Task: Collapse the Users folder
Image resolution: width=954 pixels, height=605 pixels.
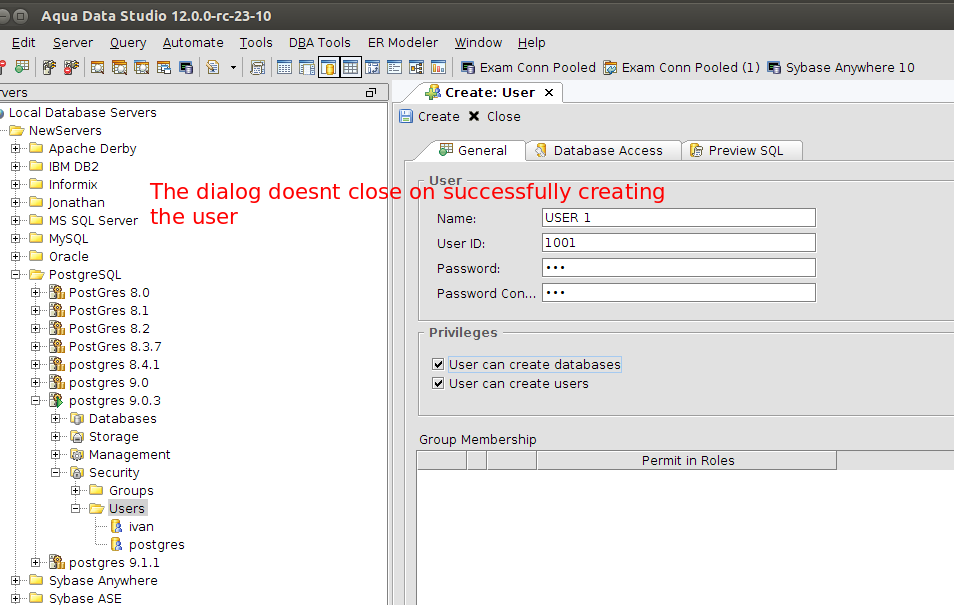Action: [75, 508]
